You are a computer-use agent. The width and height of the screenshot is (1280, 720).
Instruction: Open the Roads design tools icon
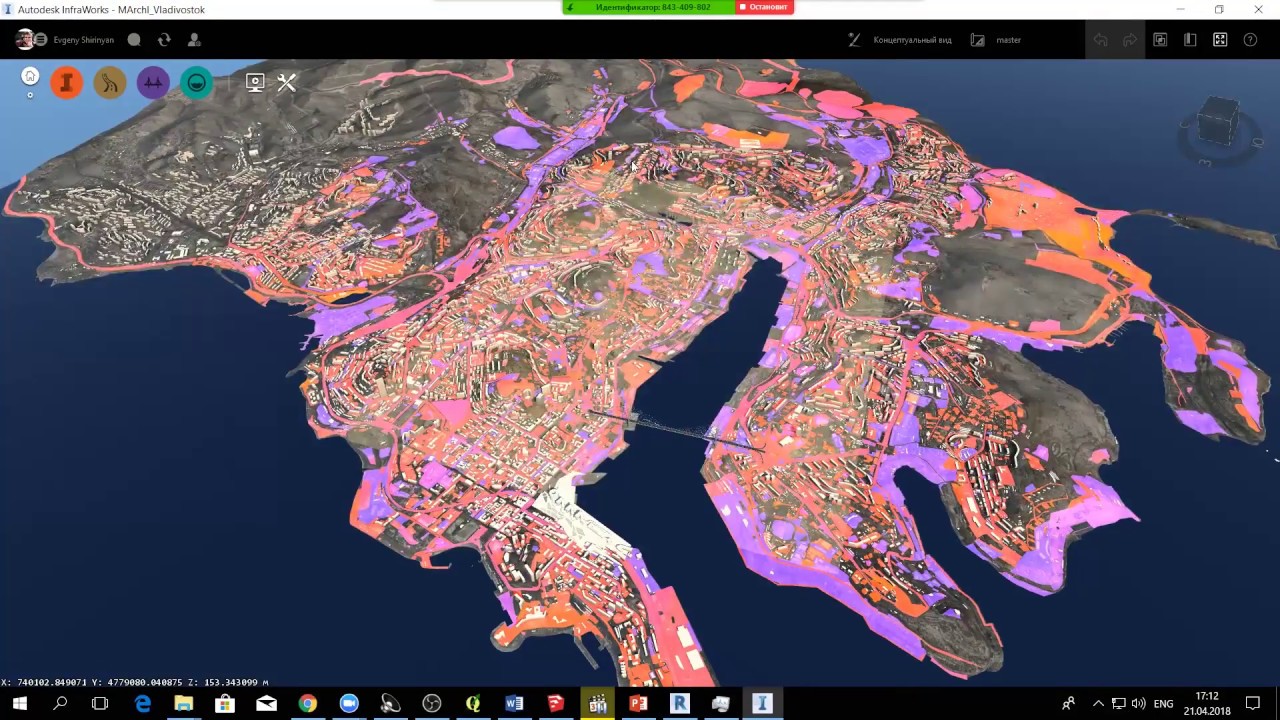(x=110, y=82)
